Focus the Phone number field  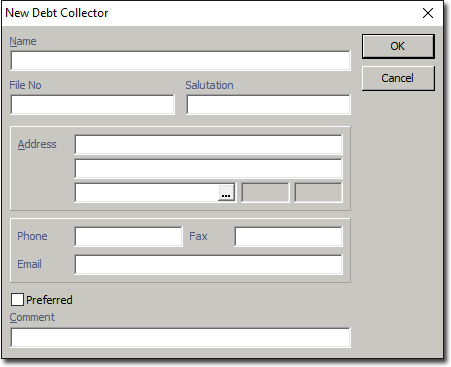[x=128, y=237]
